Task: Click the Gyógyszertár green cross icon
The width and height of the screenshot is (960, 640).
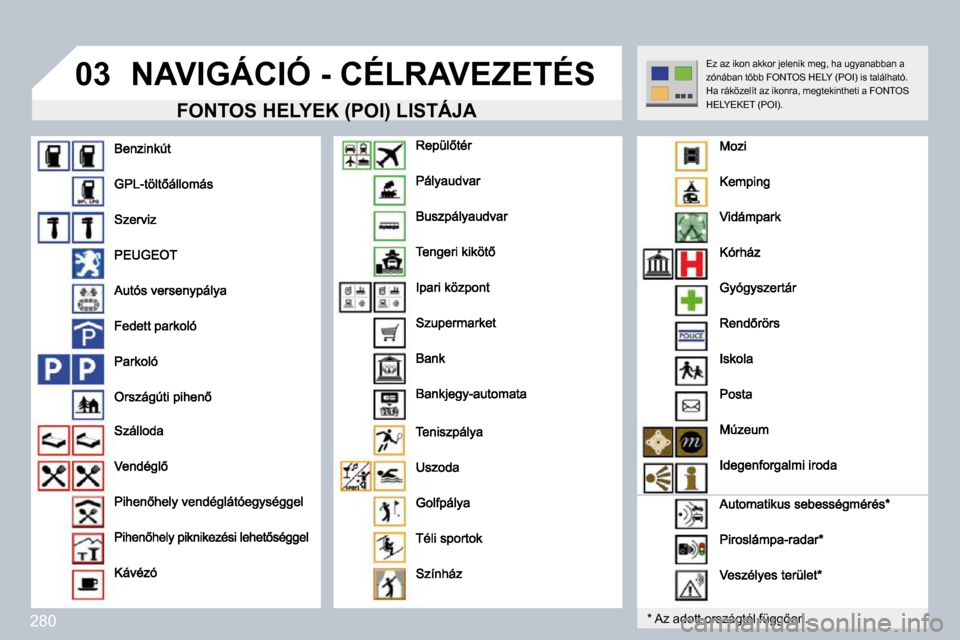Action: (x=691, y=300)
